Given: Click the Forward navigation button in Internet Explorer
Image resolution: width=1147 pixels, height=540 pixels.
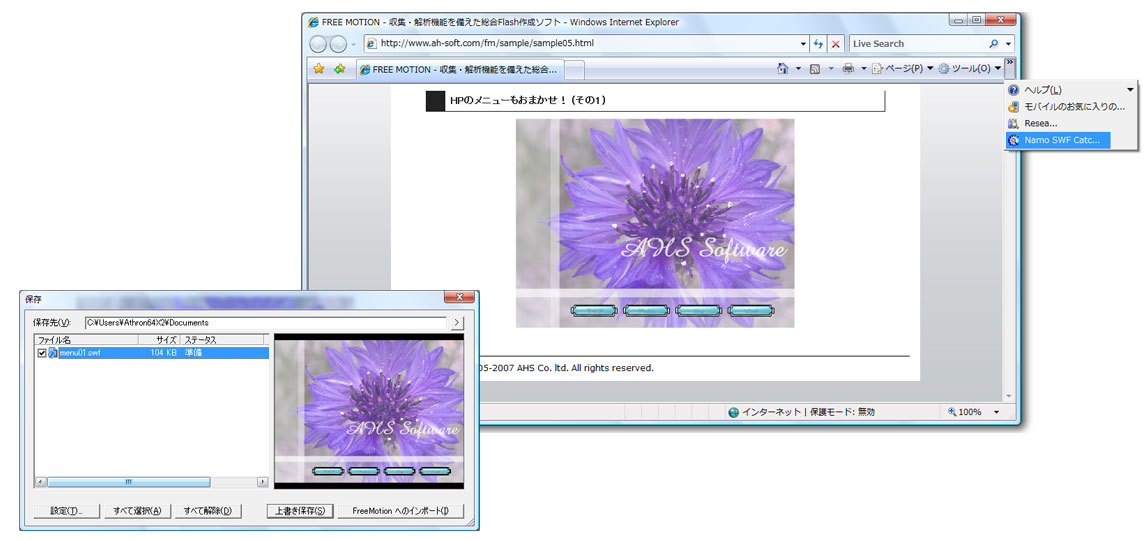Looking at the screenshot, I should (x=338, y=44).
